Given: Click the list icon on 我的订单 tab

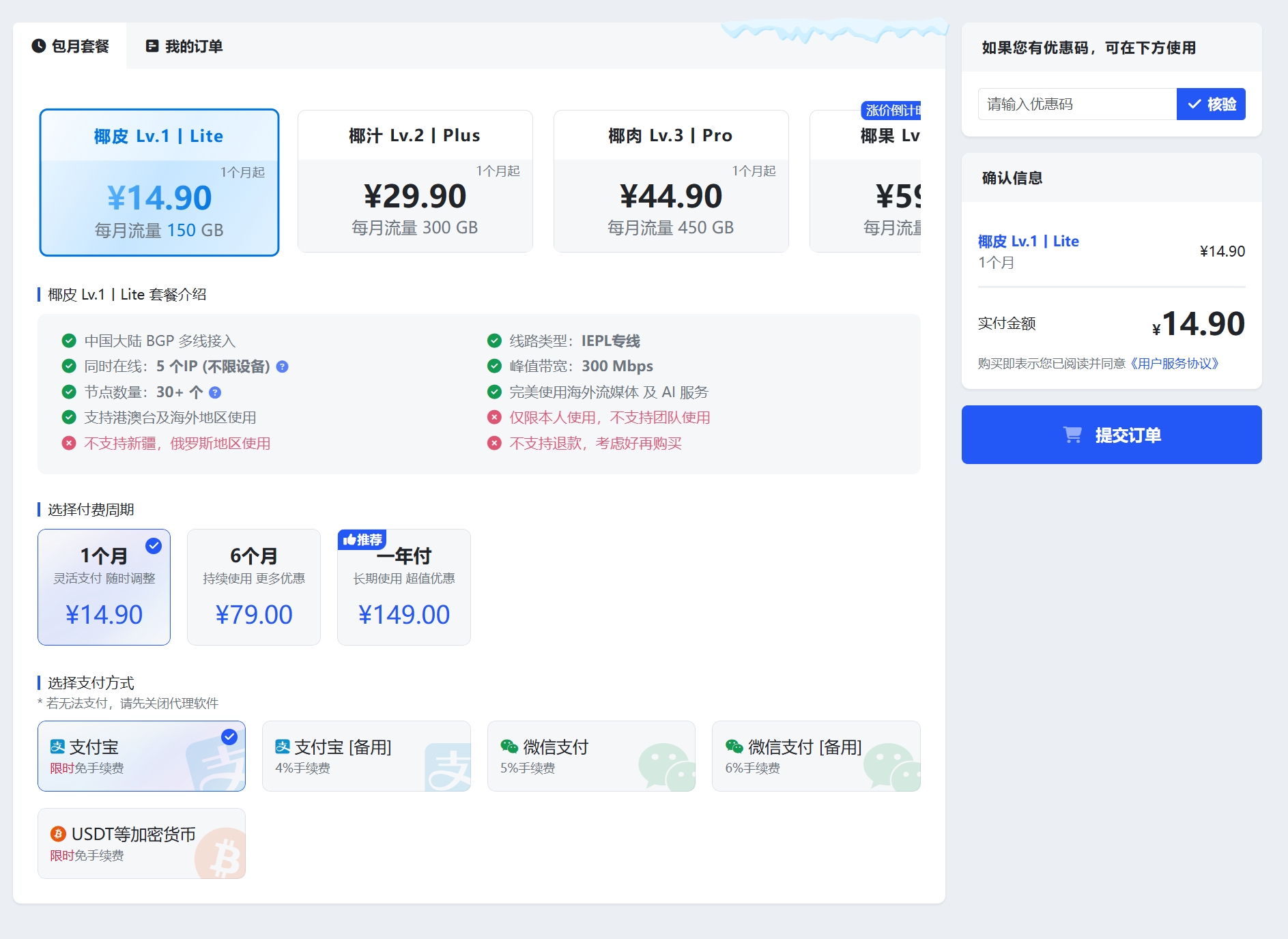Looking at the screenshot, I should (152, 46).
